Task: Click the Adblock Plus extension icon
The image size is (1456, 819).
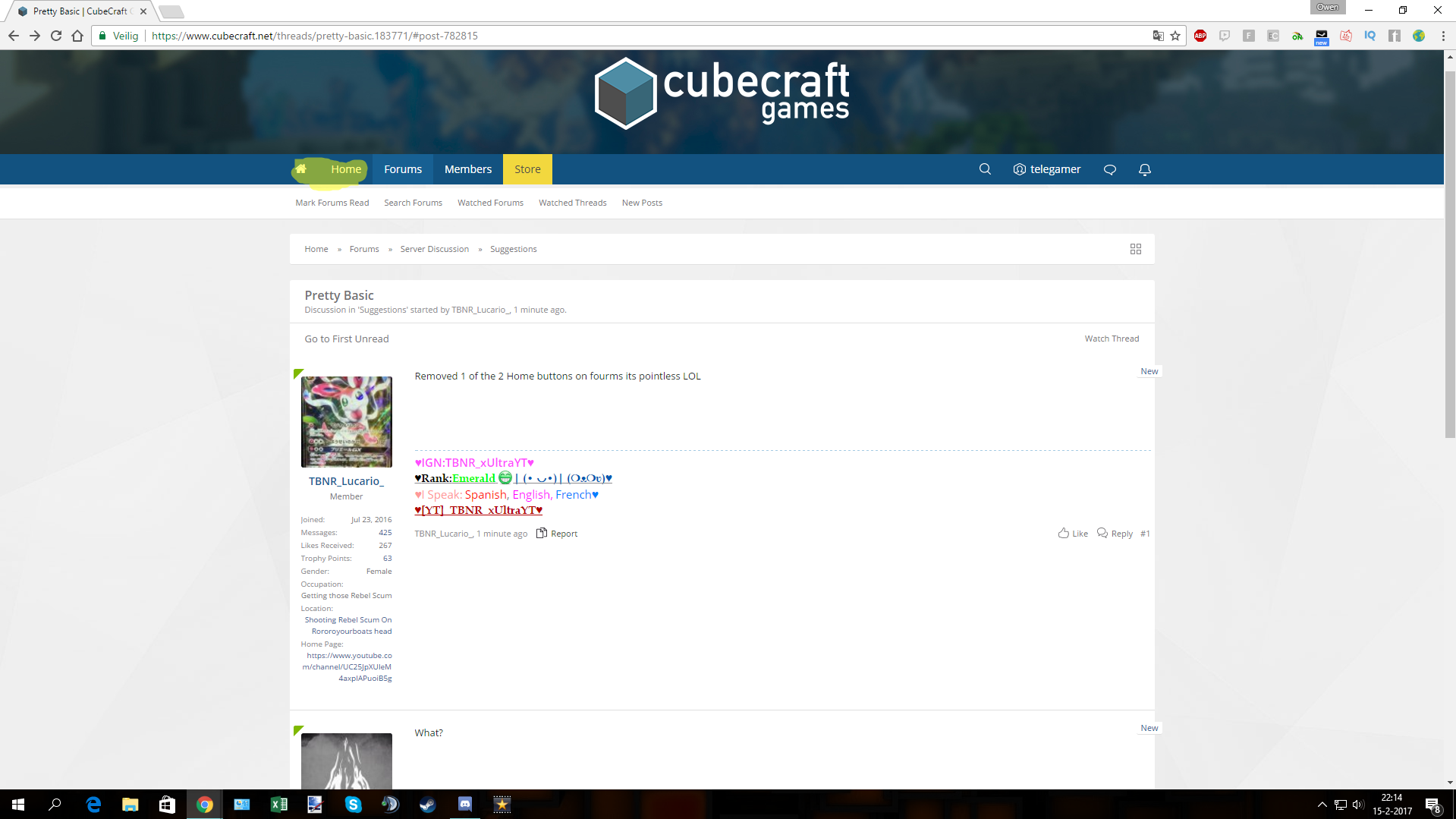Action: 1200,36
